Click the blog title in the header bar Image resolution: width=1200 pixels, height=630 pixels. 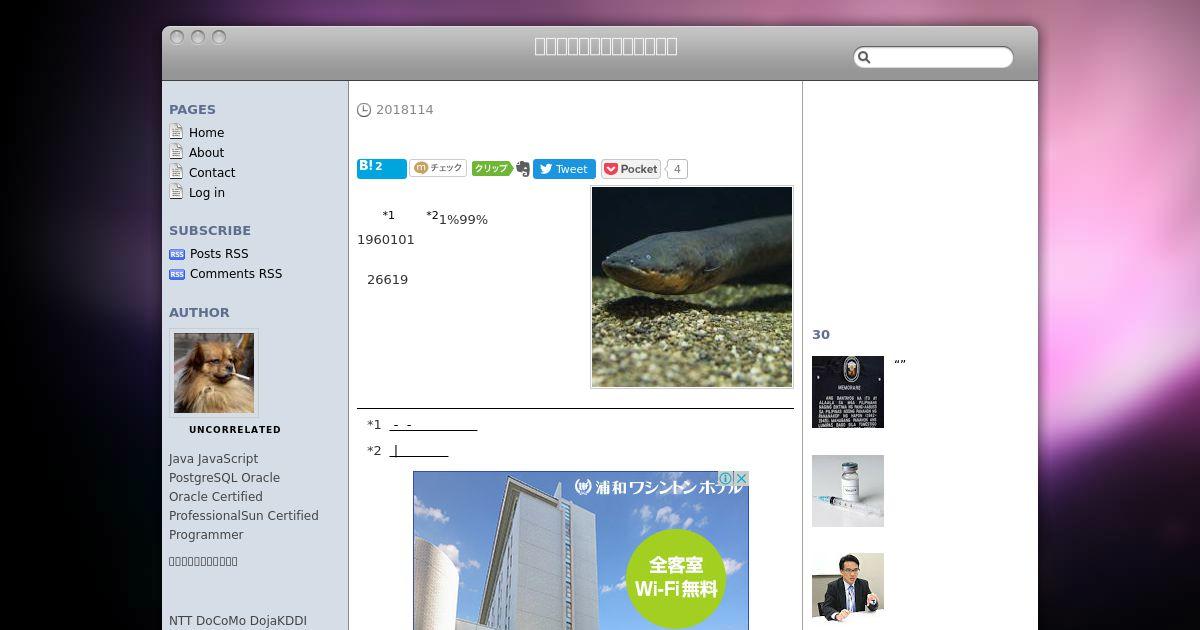pos(606,46)
